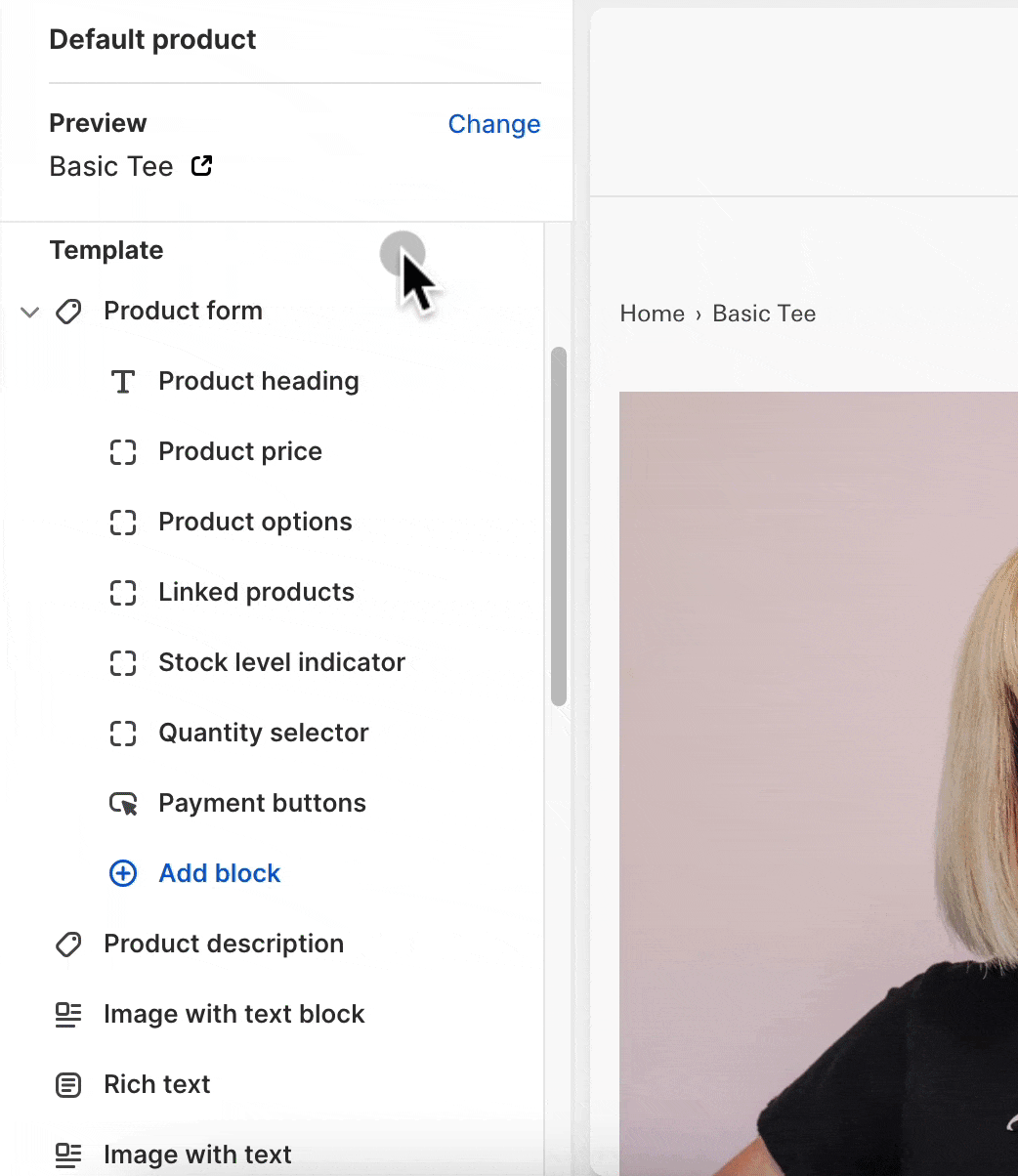Click the plus icon beside Add block
Viewport: 1018px width, 1176px height.
(123, 873)
